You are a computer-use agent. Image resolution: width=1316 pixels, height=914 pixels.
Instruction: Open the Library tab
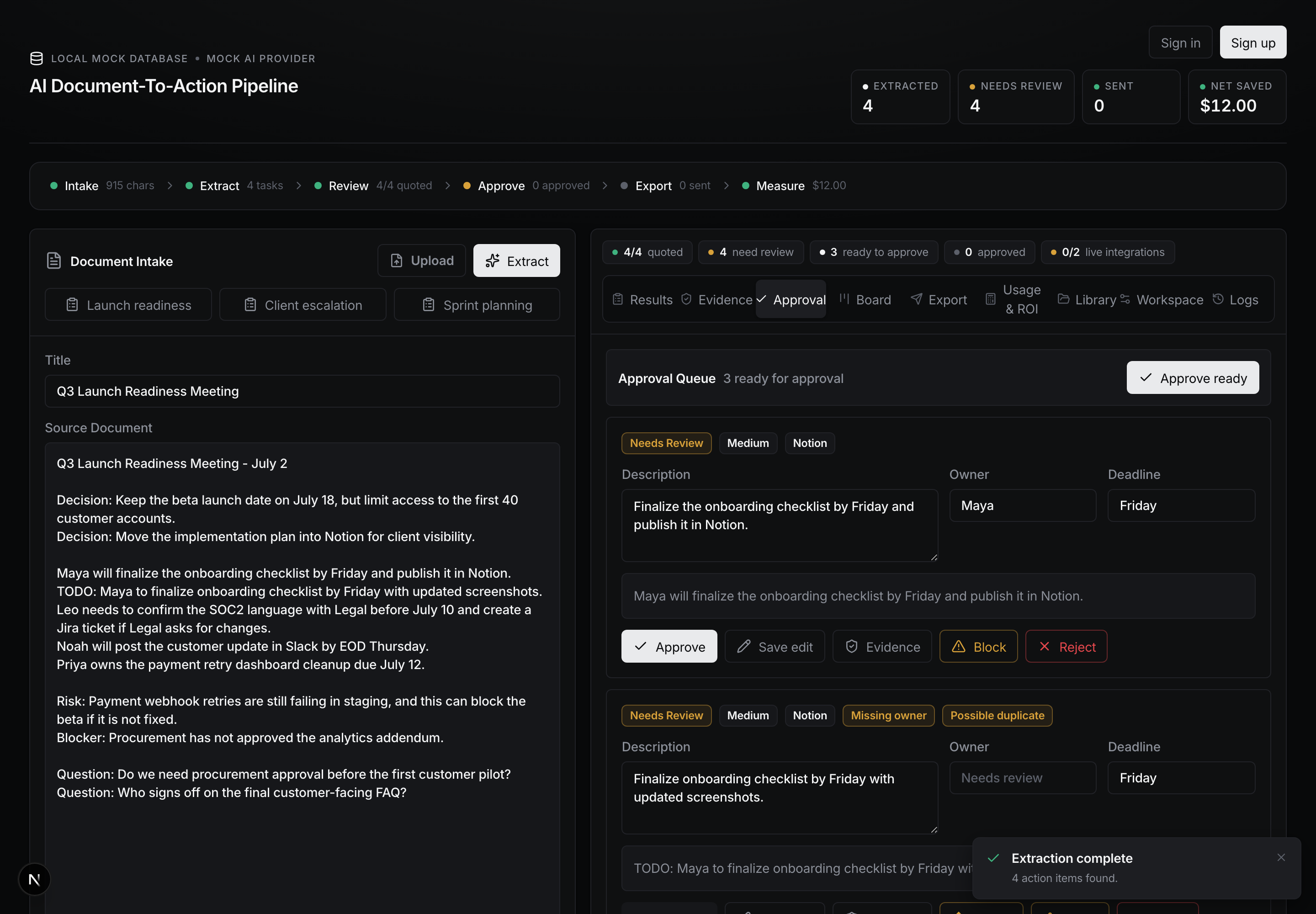coord(1087,299)
